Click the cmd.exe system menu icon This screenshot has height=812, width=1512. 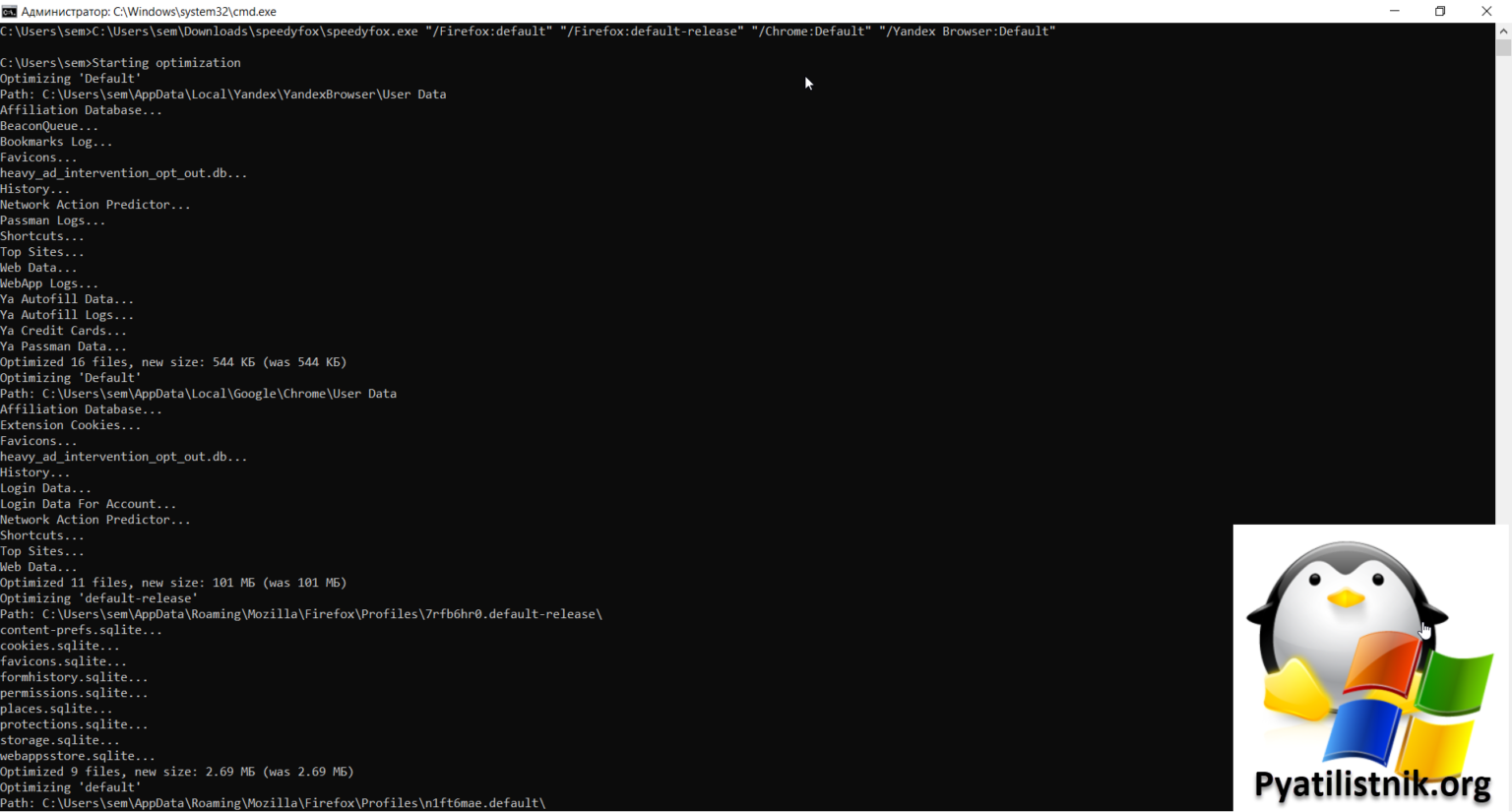click(x=9, y=11)
